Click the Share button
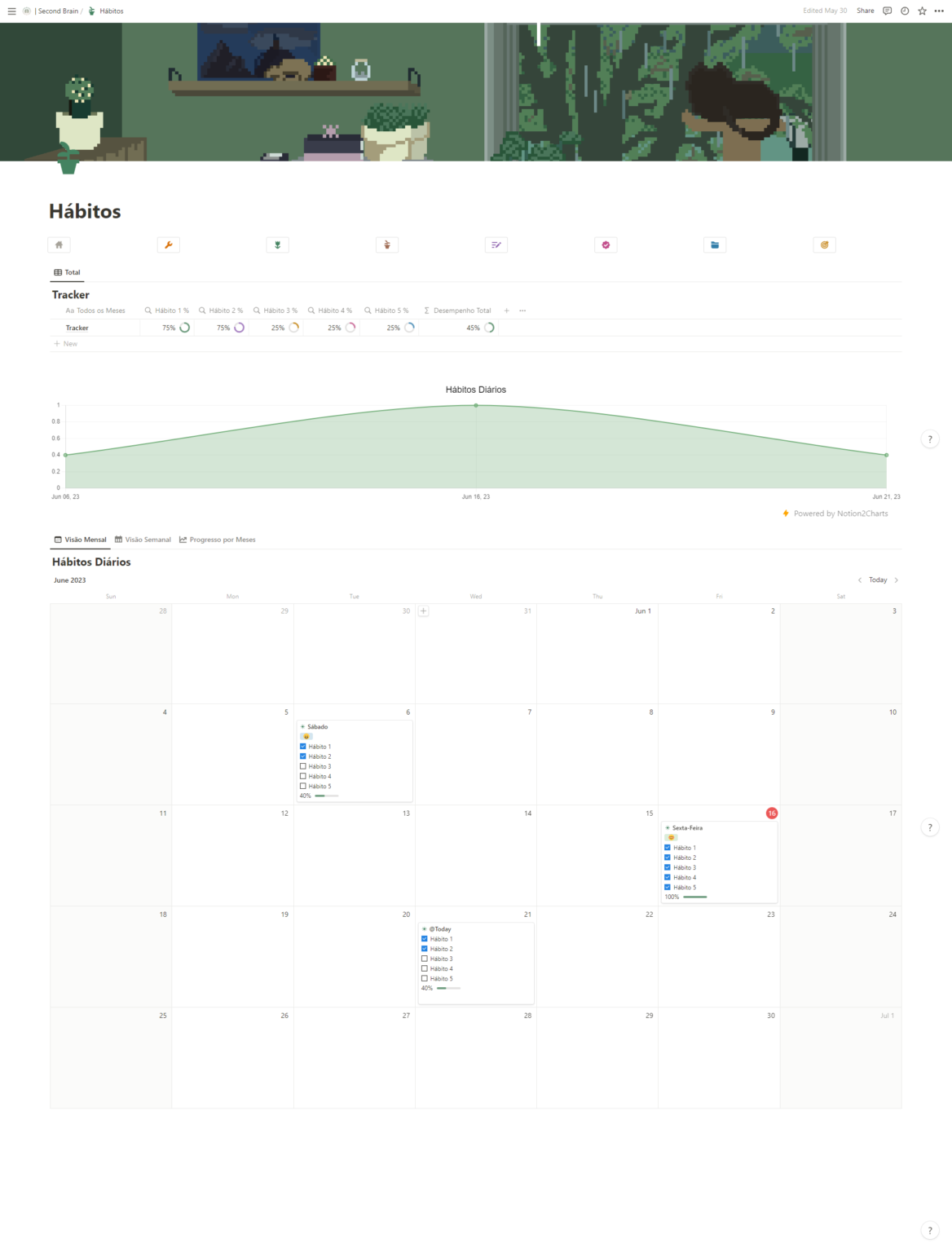Viewport: 952px width, 1252px height. (x=866, y=11)
